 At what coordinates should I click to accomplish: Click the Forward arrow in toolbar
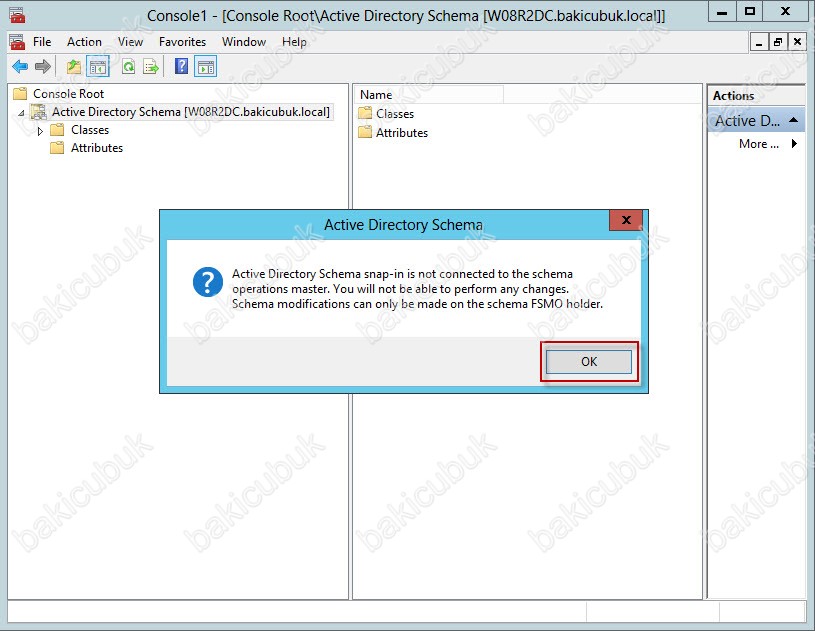[x=43, y=67]
